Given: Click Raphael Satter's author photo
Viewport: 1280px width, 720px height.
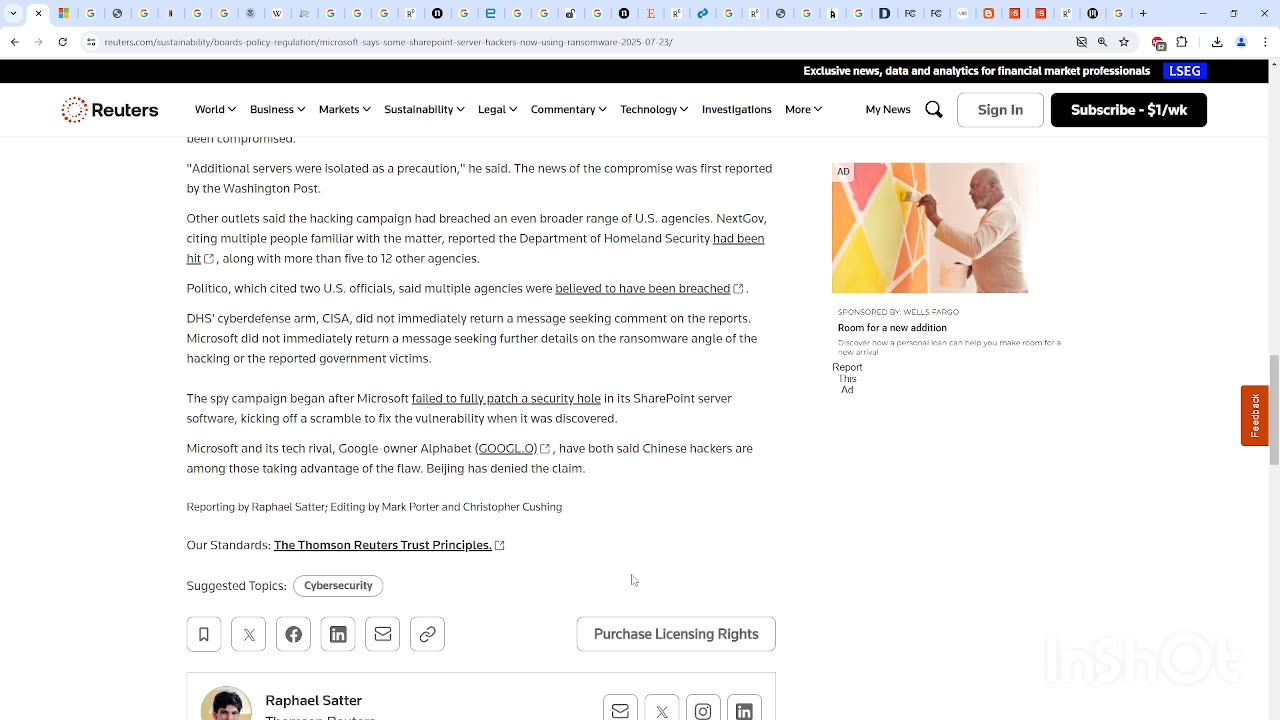Looking at the screenshot, I should click(226, 704).
